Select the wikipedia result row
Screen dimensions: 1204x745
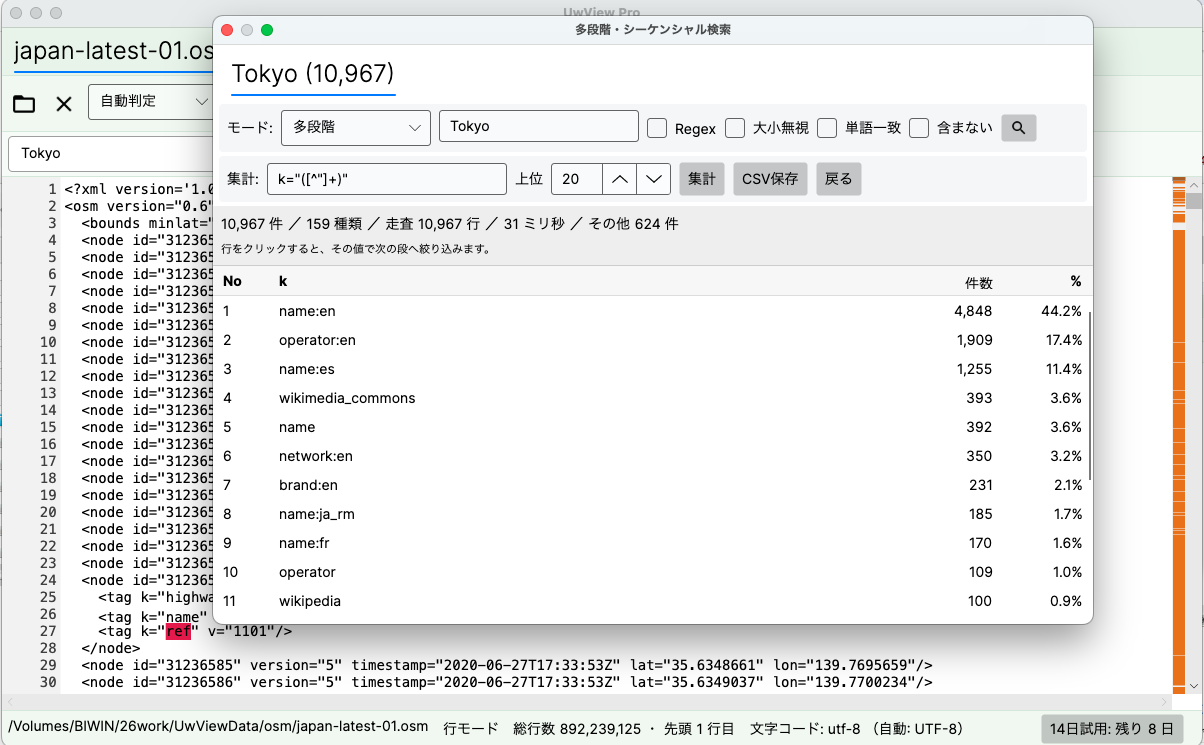point(652,601)
